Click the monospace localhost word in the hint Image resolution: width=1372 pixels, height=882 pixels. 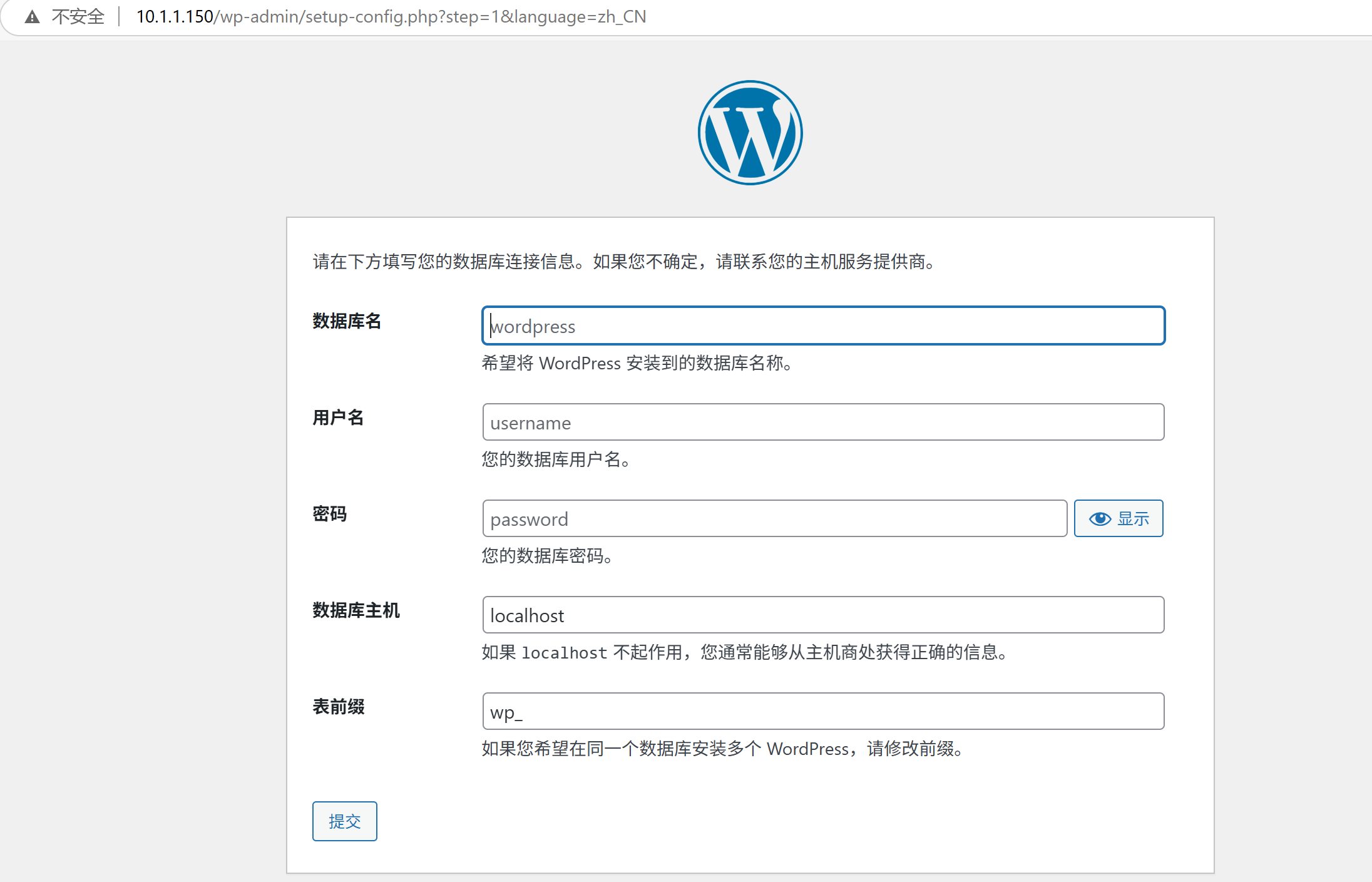tap(564, 653)
